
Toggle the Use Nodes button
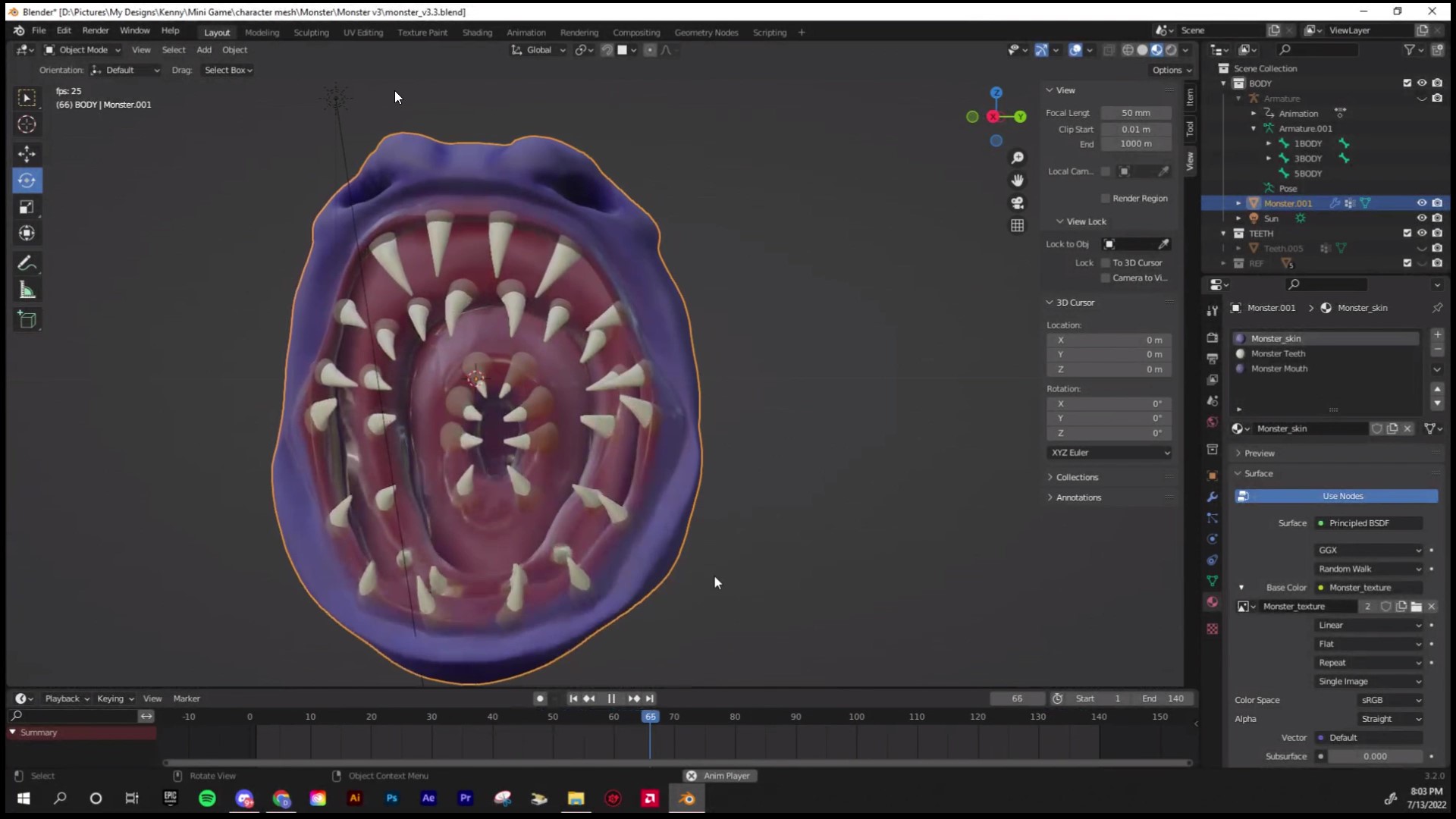click(x=1336, y=496)
